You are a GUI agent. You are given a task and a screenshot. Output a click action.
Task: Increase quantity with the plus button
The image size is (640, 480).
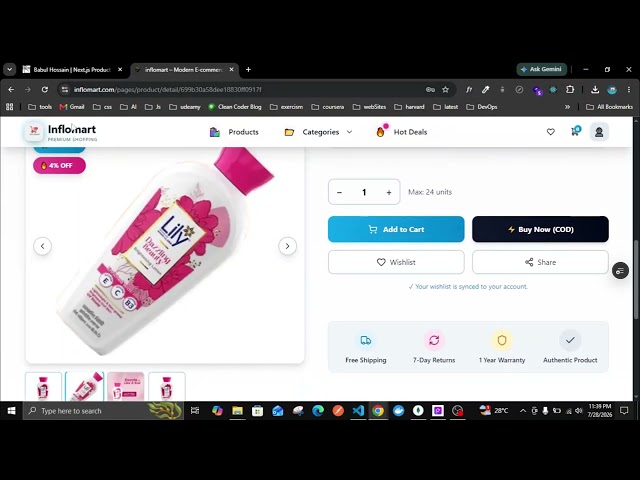coord(389,192)
